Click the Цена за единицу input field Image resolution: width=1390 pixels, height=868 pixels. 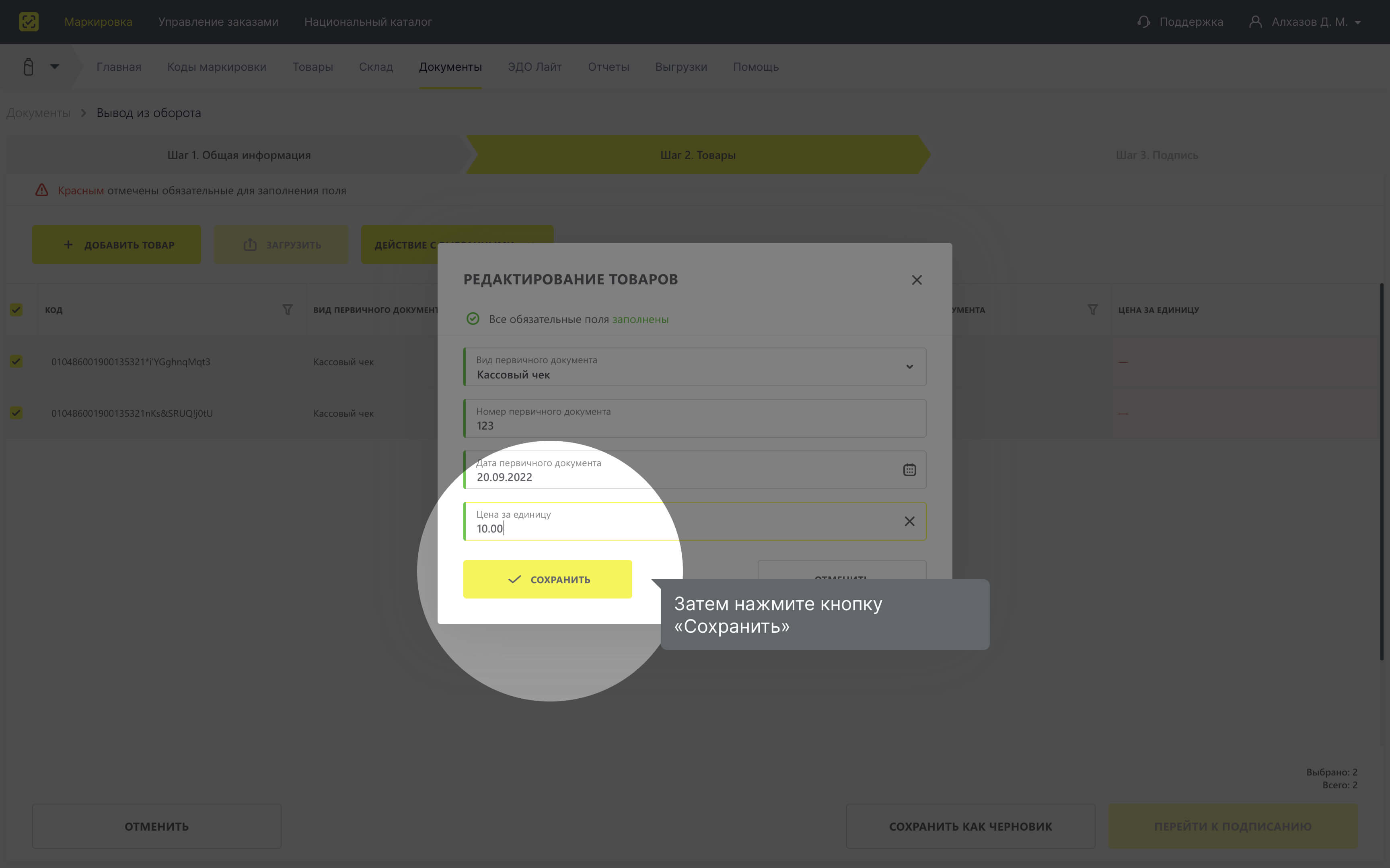coord(695,521)
